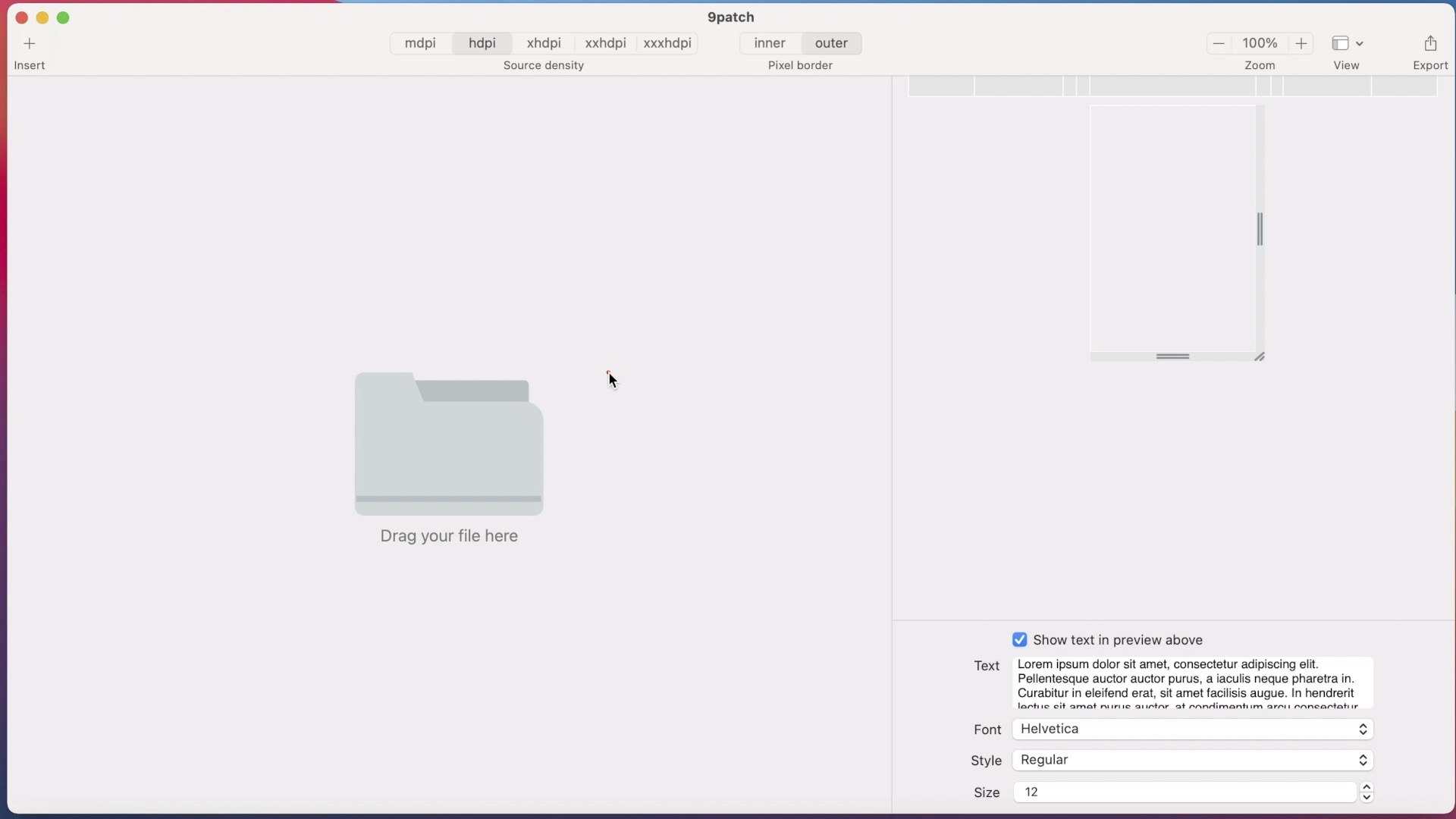The height and width of the screenshot is (819, 1456).
Task: Click the preview corner resize handle
Action: (1260, 356)
